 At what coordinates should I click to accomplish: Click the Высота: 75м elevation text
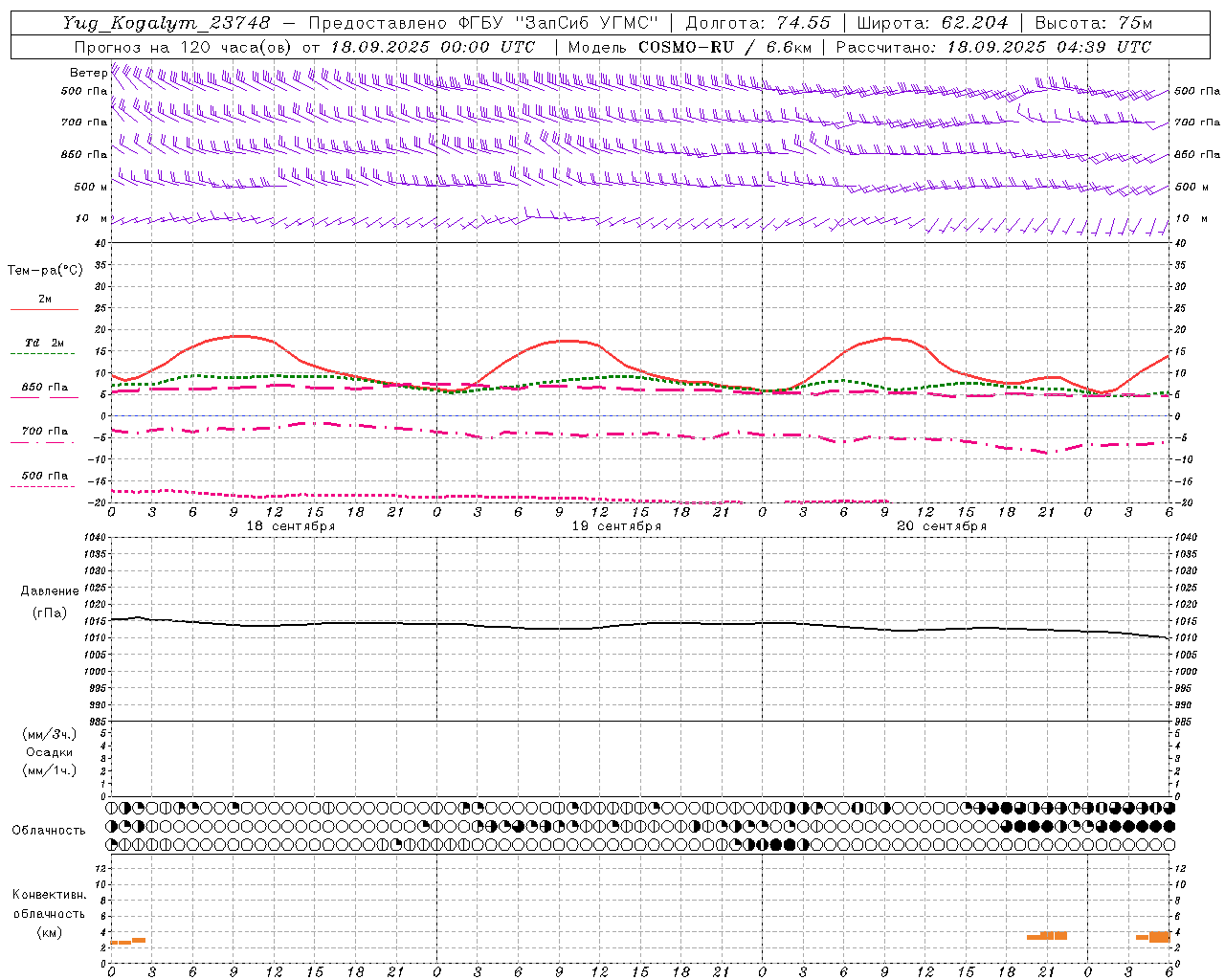[1093, 23]
